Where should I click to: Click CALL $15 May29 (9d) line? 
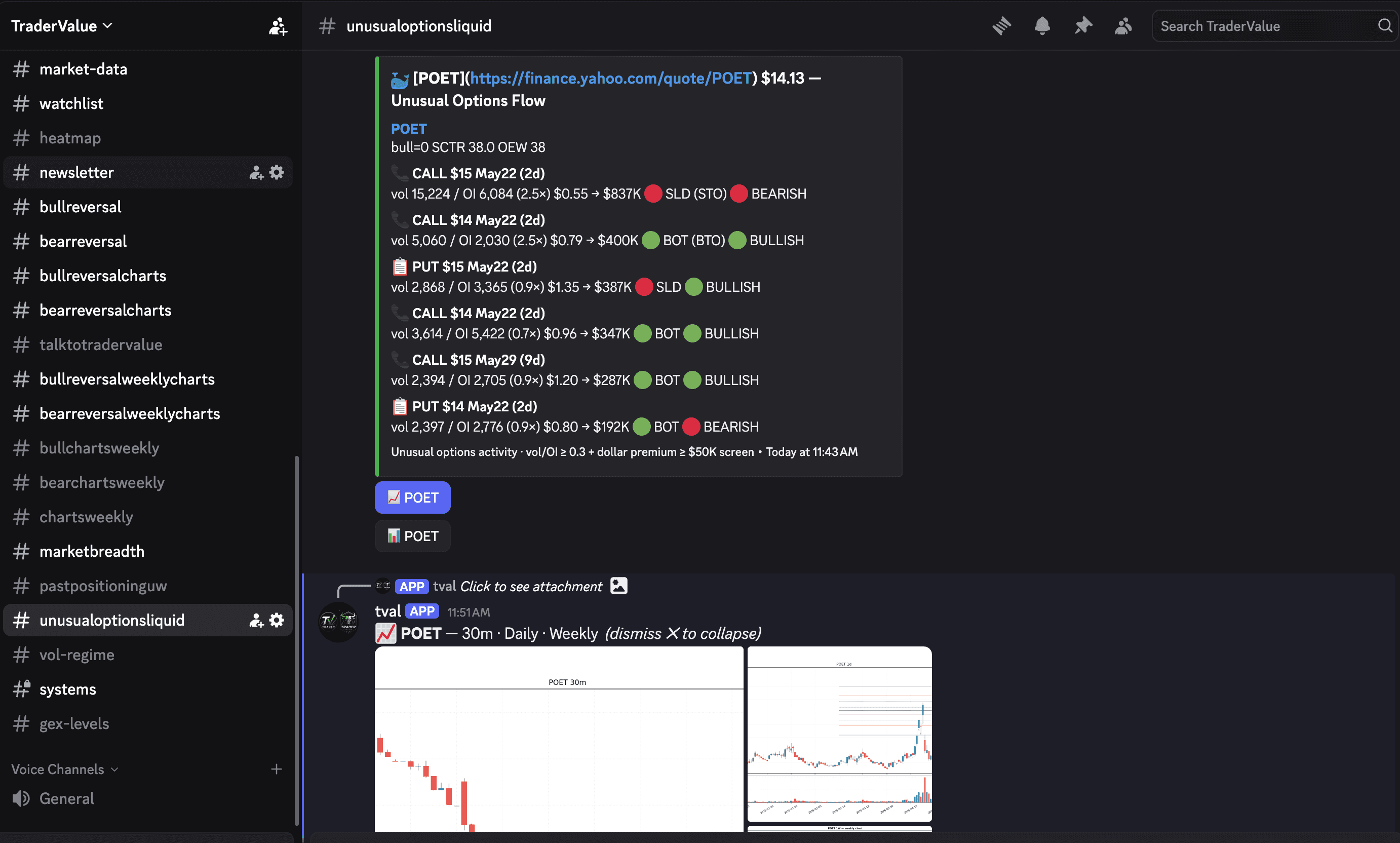tap(478, 360)
